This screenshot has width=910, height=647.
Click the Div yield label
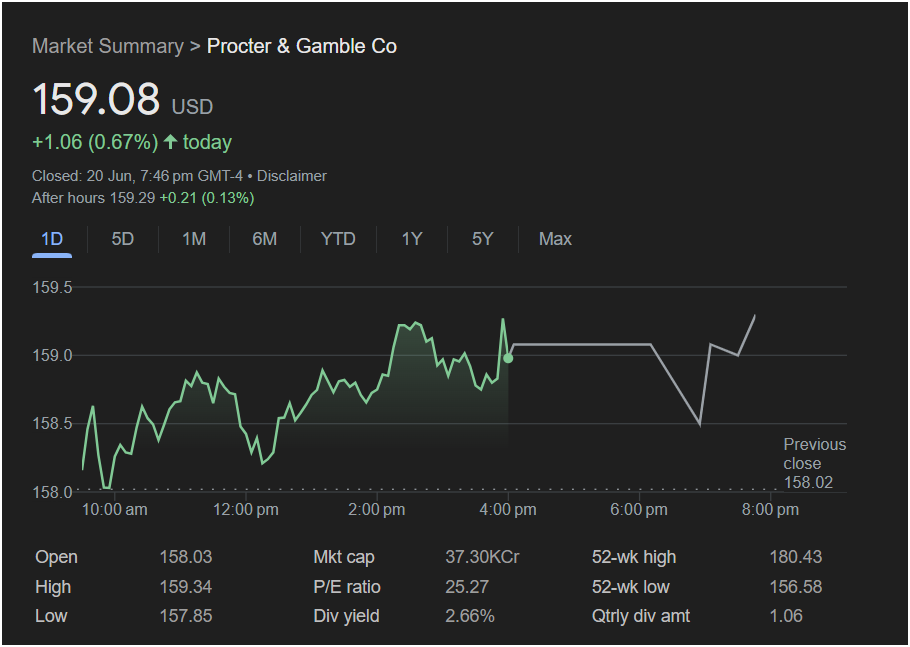[346, 616]
